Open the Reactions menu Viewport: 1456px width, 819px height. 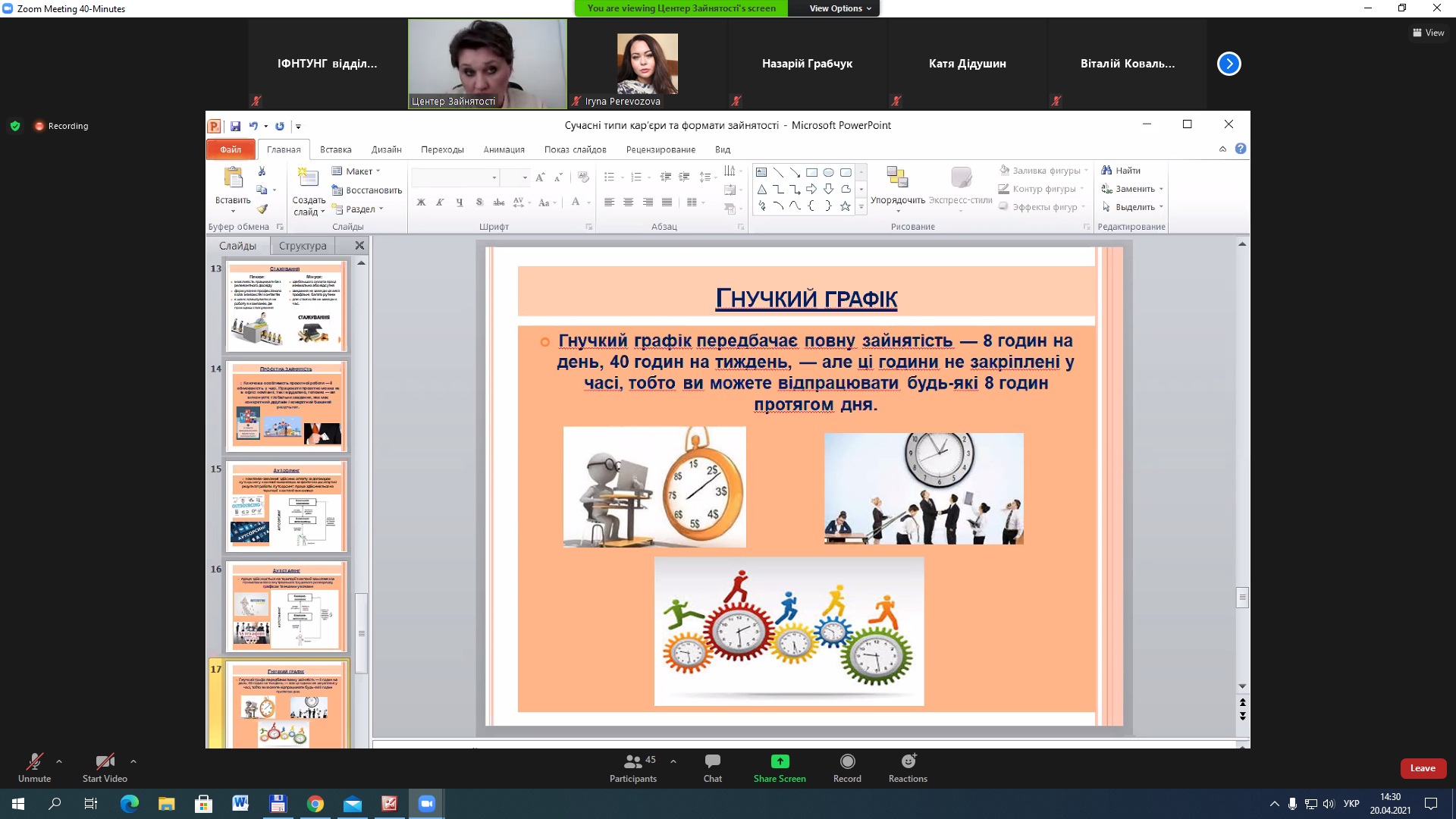[908, 762]
